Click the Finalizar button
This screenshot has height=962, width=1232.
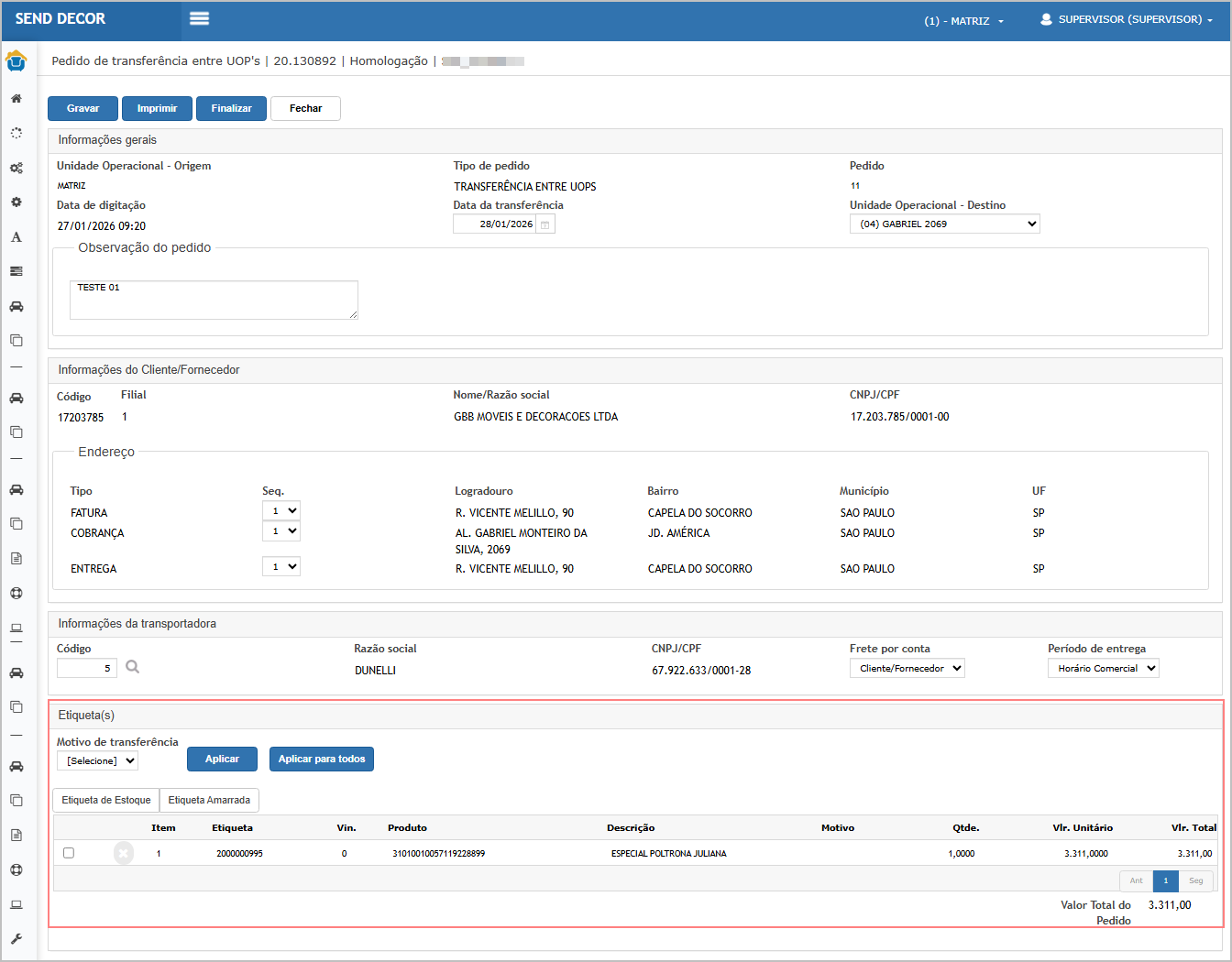231,108
